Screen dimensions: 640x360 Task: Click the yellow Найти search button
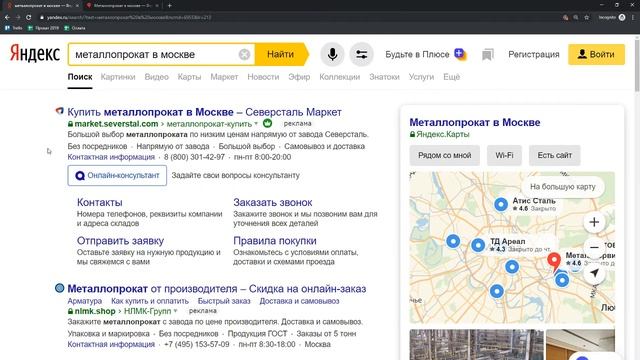tap(281, 54)
